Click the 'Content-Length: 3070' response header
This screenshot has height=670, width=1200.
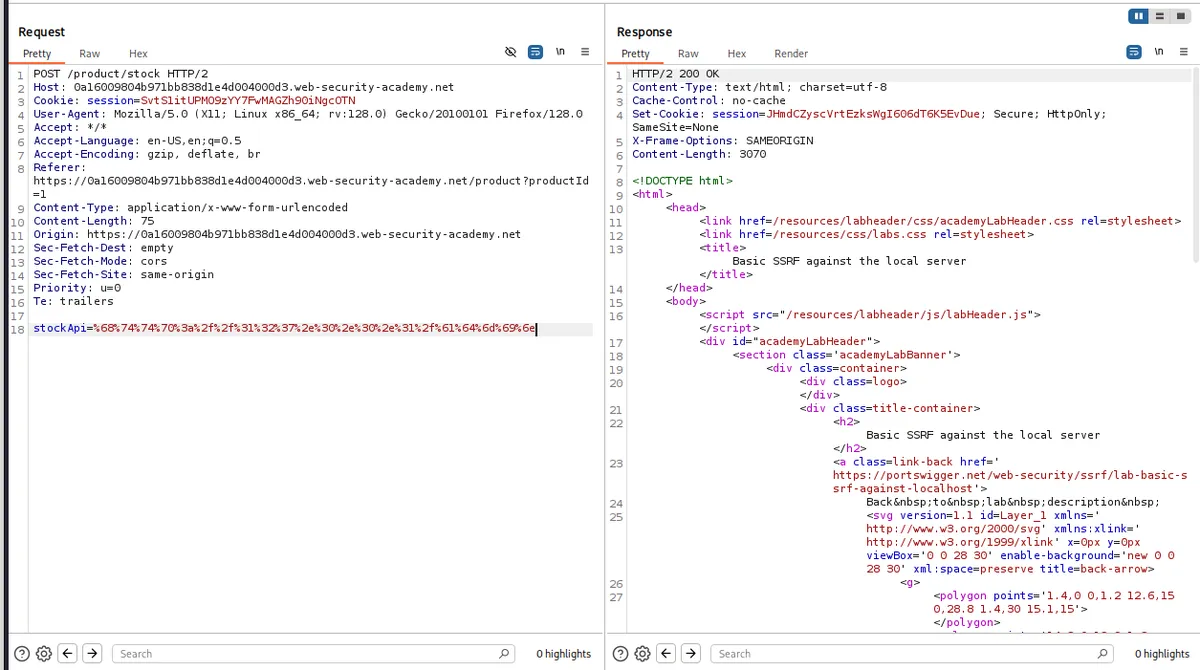pyautogui.click(x=699, y=154)
